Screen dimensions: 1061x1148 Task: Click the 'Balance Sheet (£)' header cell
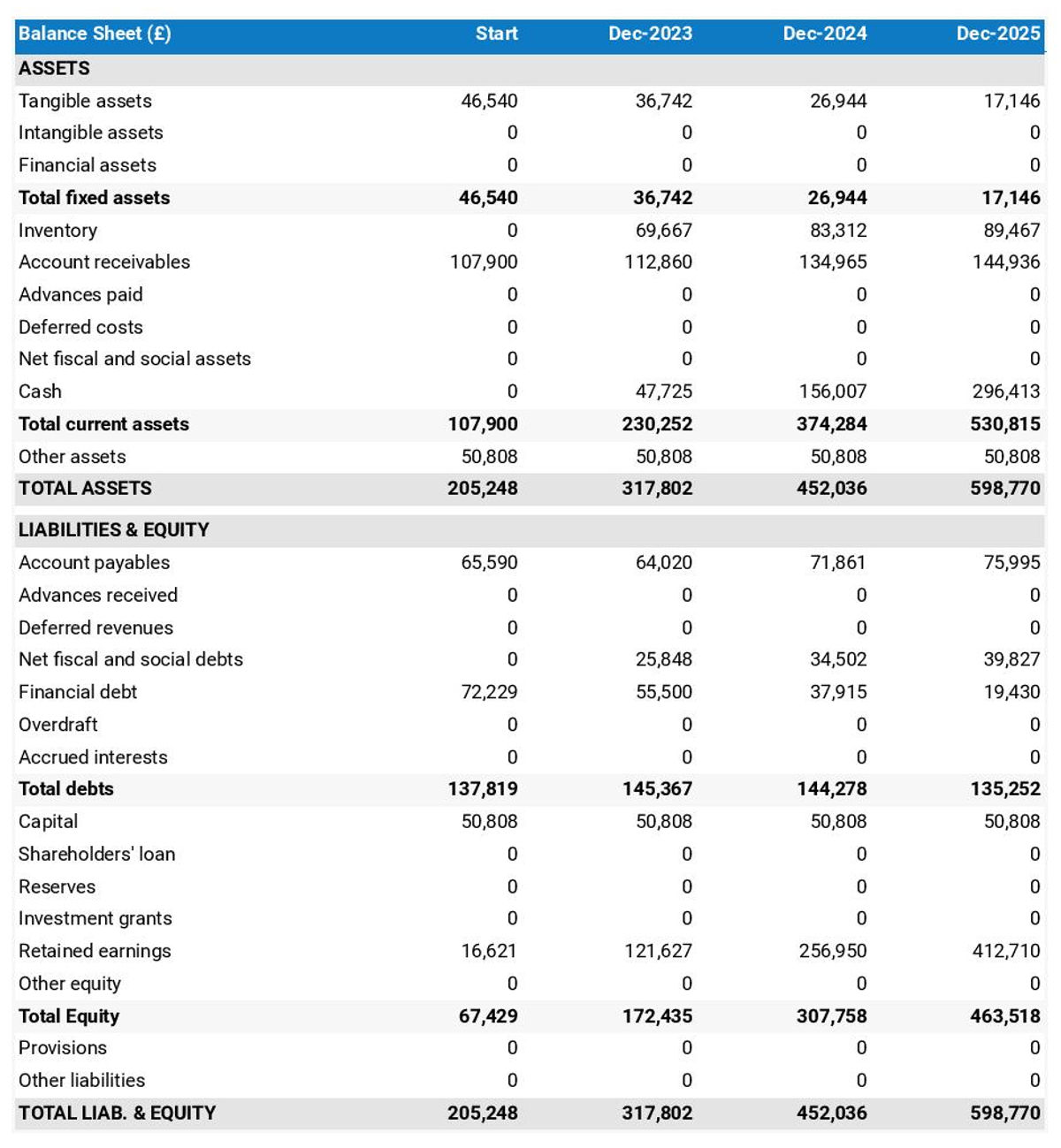[95, 34]
